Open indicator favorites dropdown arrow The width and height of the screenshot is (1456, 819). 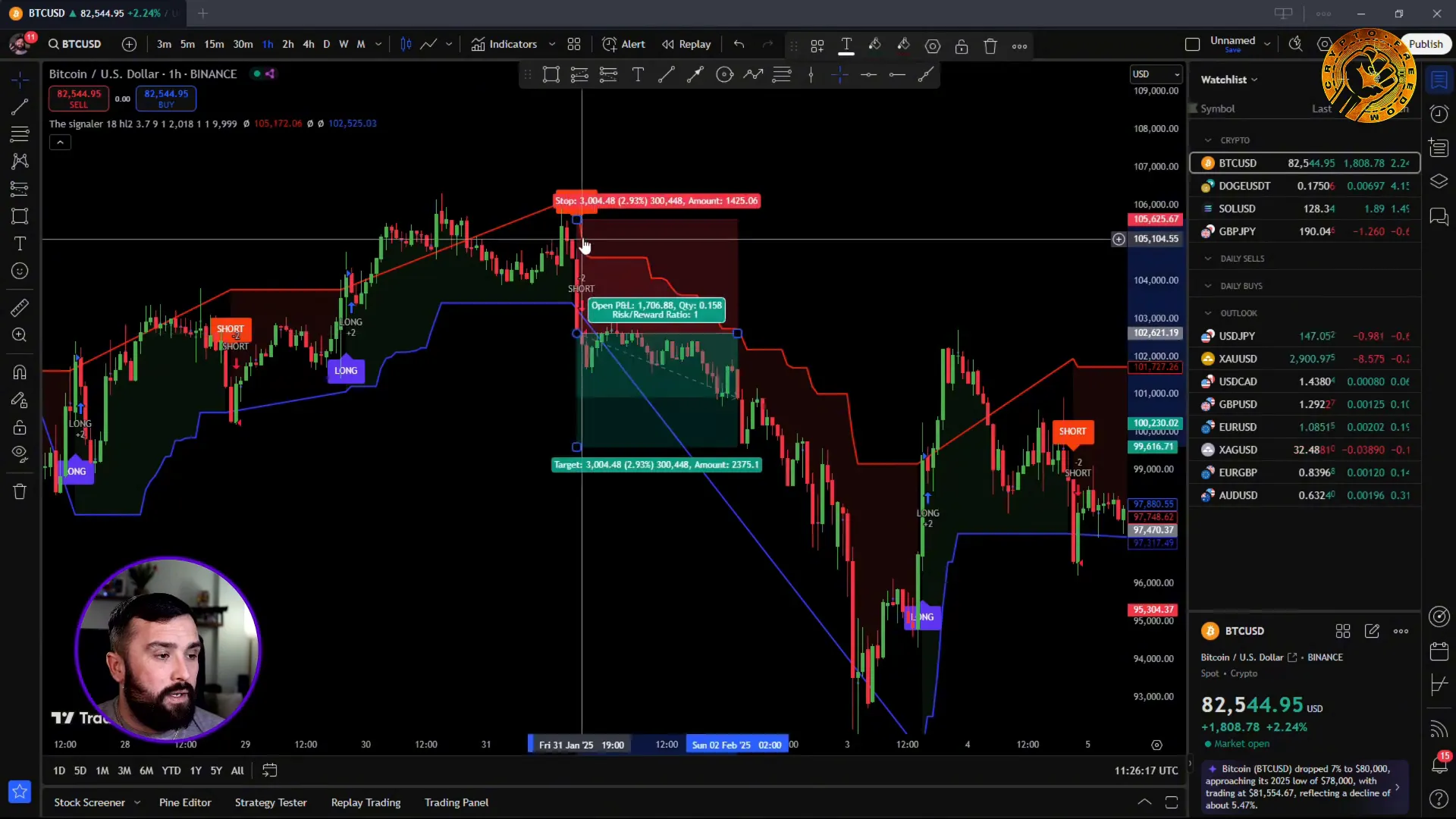[x=551, y=44]
